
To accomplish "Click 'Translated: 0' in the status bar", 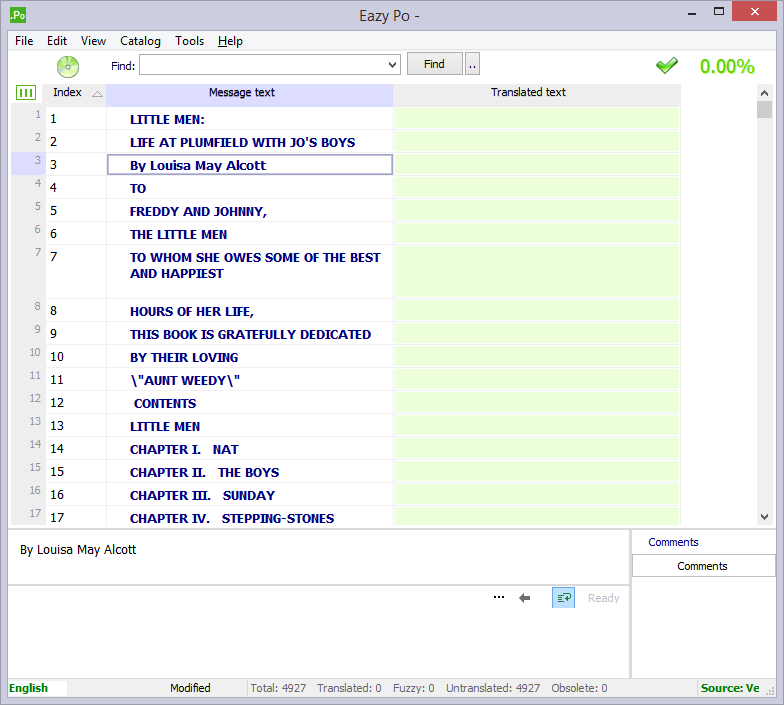I will [349, 688].
